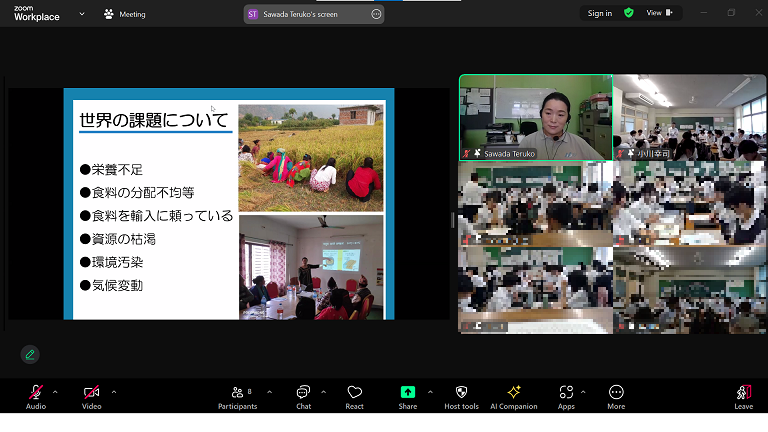Viewport: 768px width, 432px height.
Task: Open the View layout menu
Action: [x=659, y=13]
